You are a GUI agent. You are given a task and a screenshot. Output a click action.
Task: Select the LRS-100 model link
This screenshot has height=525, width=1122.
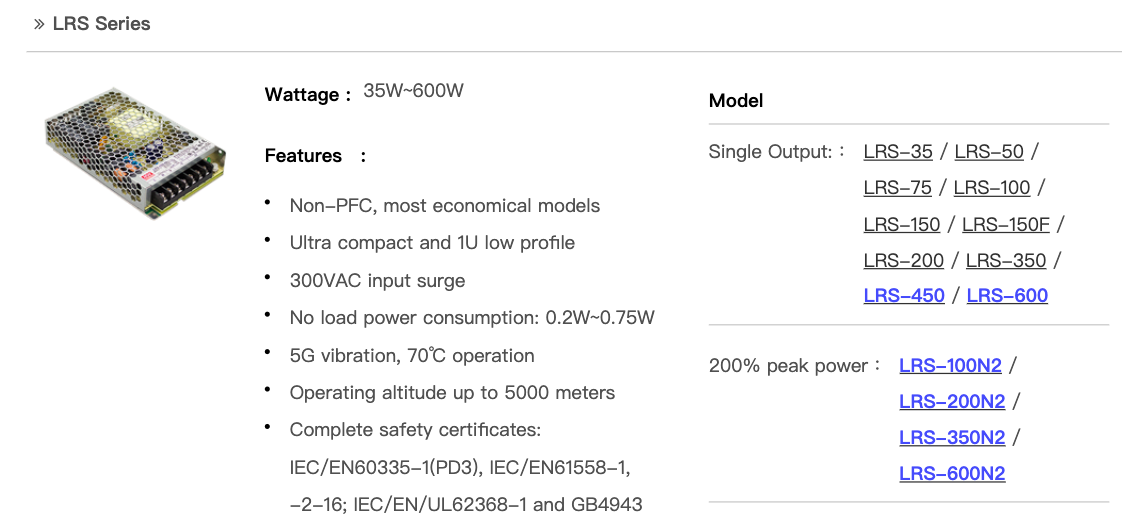[x=992, y=188]
